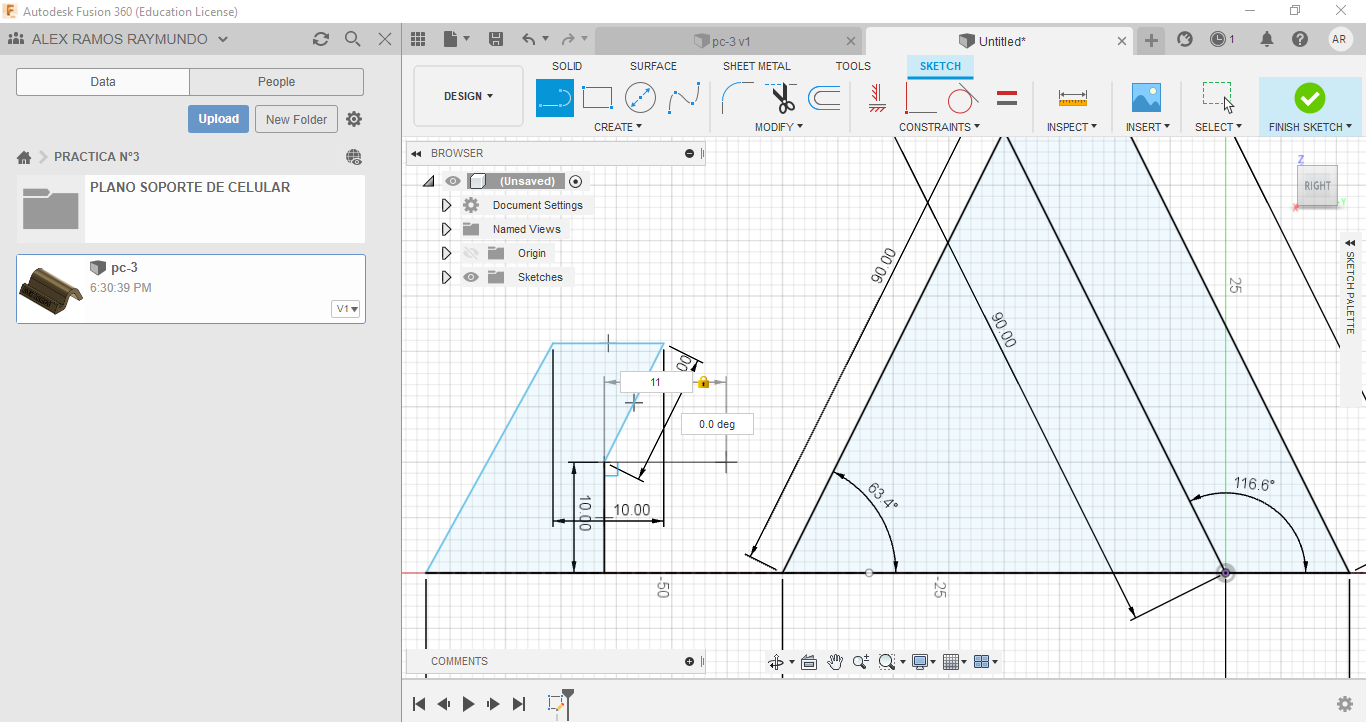This screenshot has height=722, width=1366.
Task: Click the Save disk icon
Action: click(x=496, y=39)
